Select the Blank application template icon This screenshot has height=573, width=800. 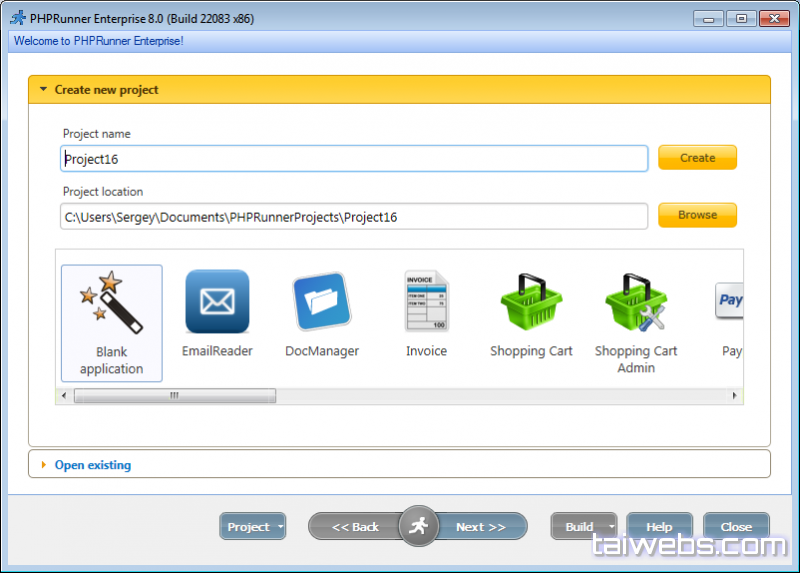[x=111, y=303]
